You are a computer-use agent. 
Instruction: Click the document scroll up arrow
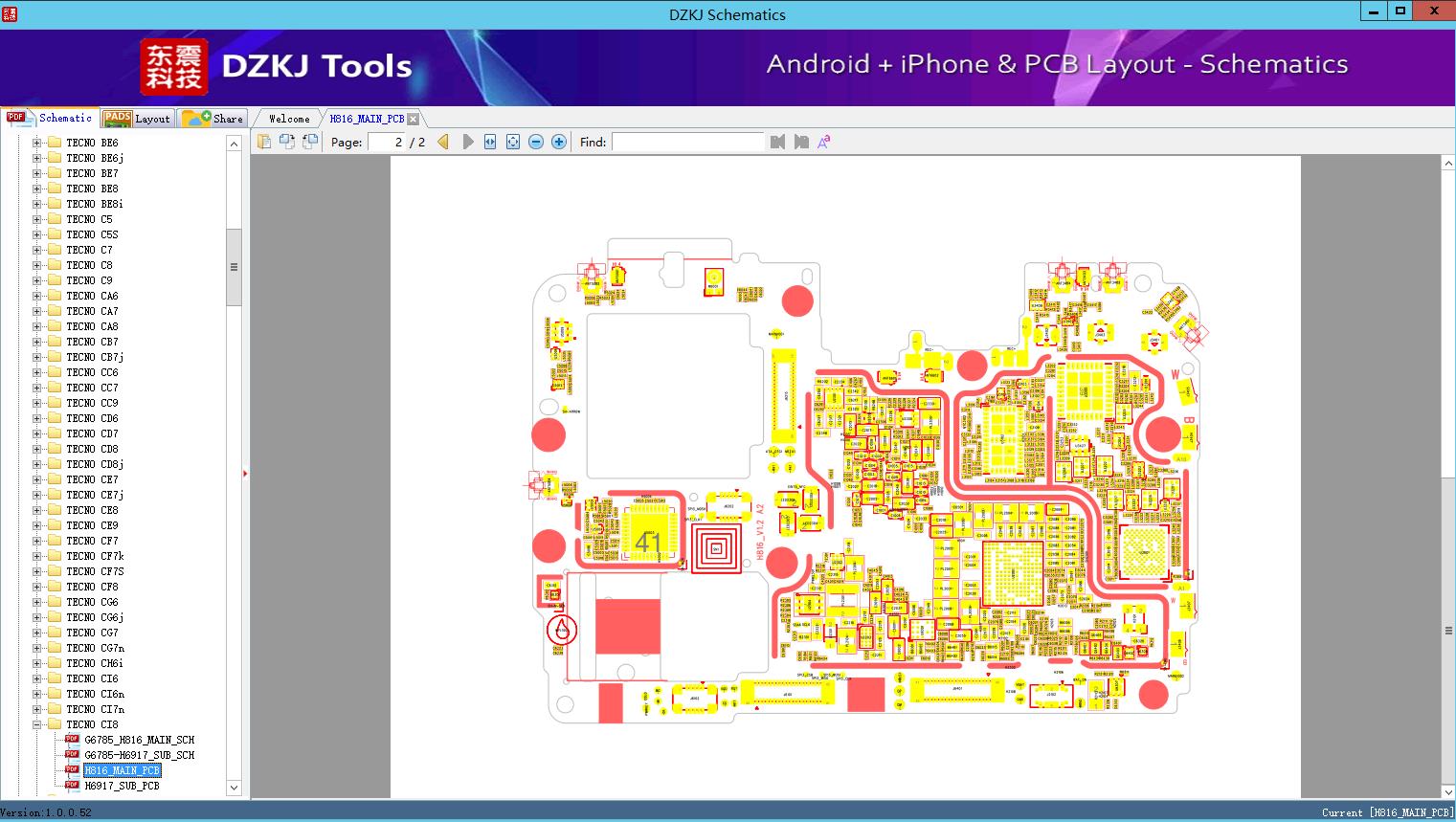pyautogui.click(x=1448, y=164)
